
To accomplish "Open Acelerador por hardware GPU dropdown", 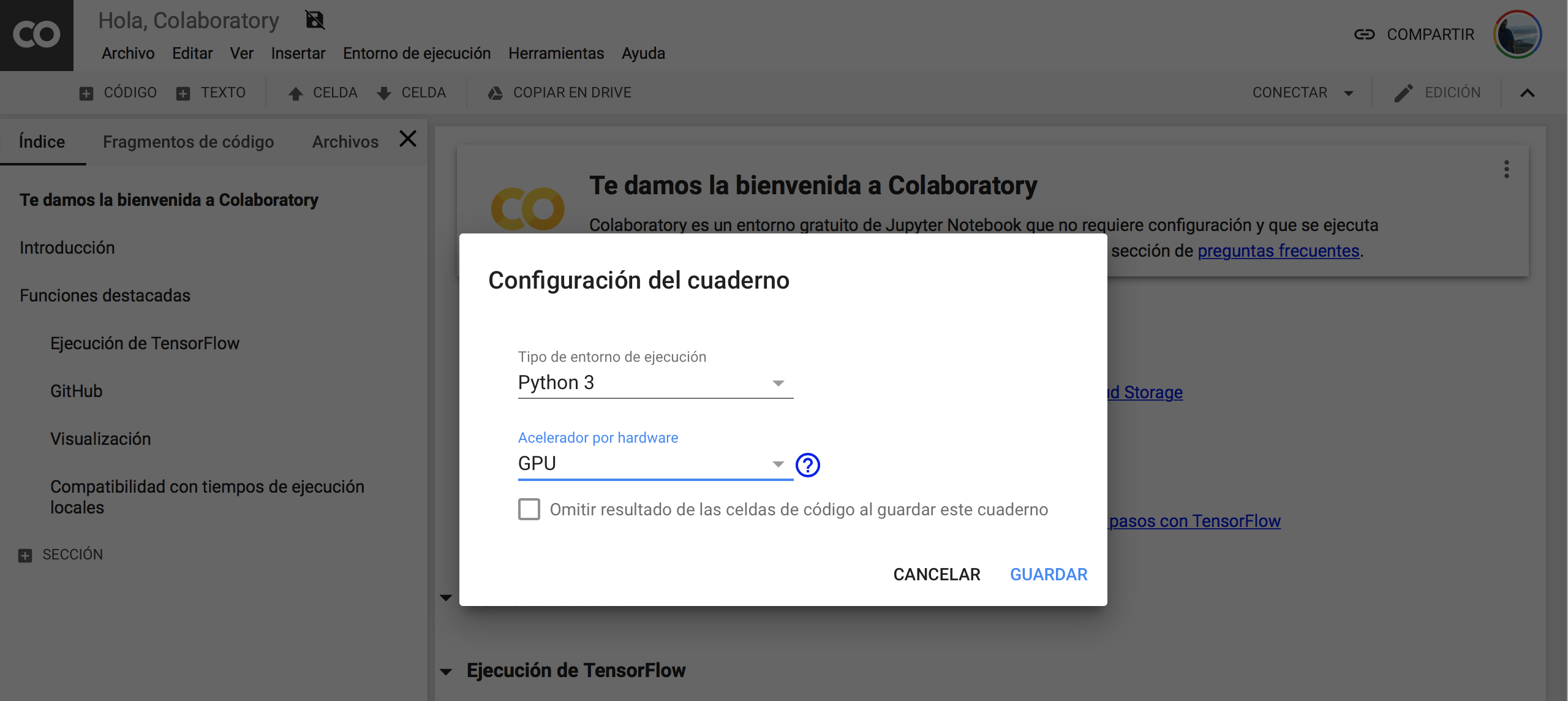I will (x=655, y=464).
